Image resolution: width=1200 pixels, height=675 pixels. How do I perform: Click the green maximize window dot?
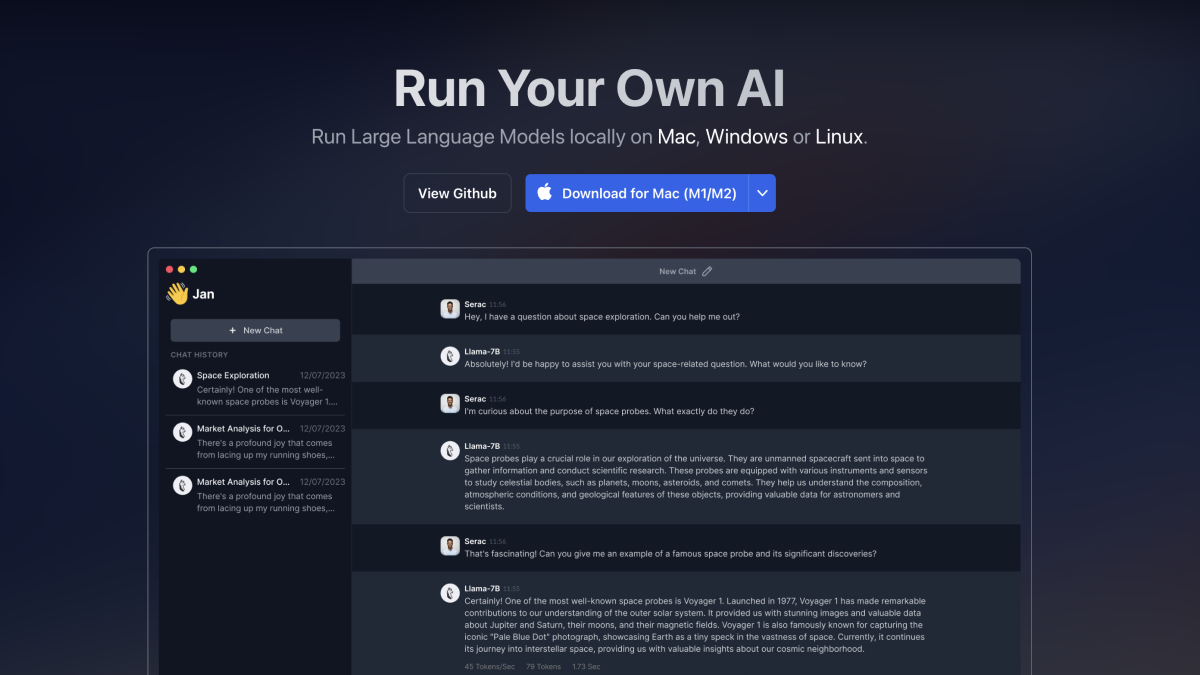point(193,269)
